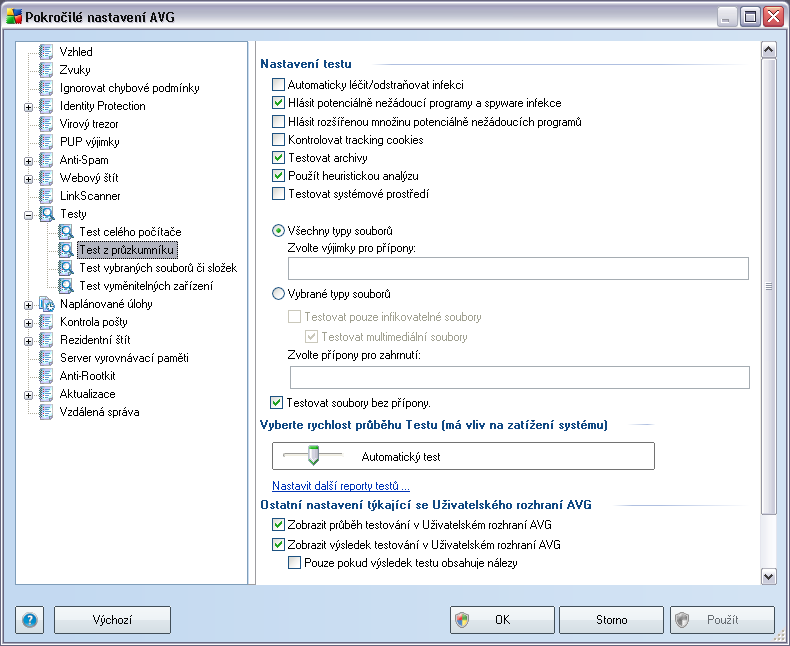Confirm settings with the OK button
Image resolution: width=790 pixels, height=646 pixels.
click(502, 620)
